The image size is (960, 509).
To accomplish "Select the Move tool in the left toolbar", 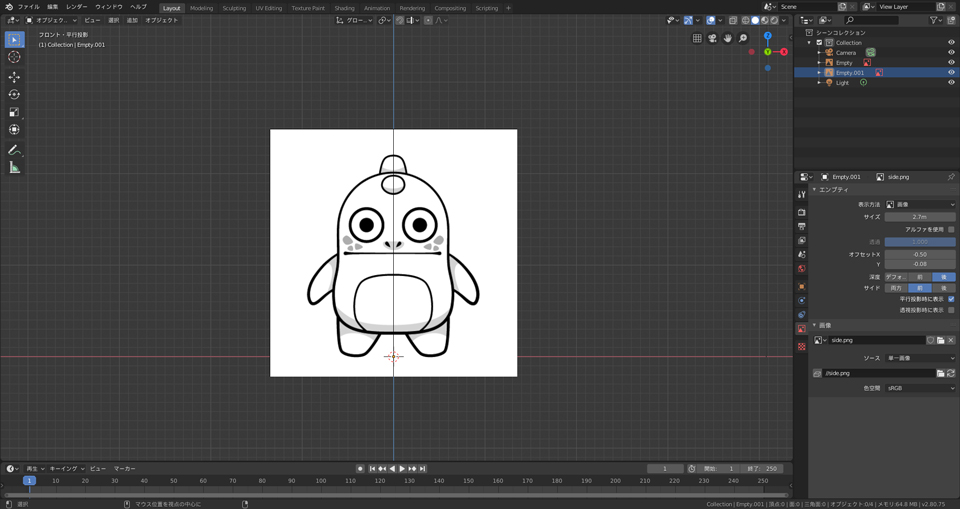I will click(14, 77).
